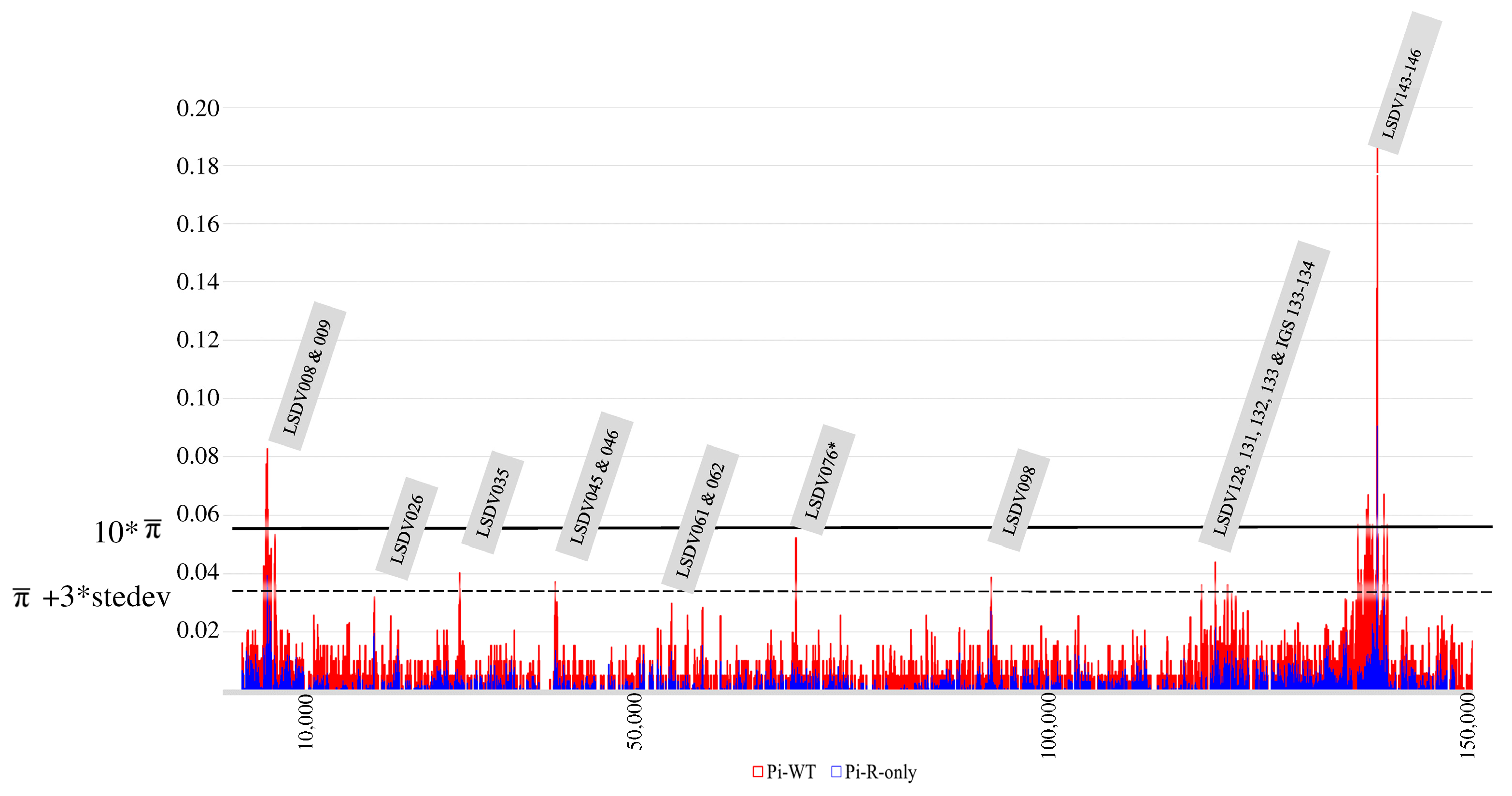
Task: Select the LSDV076* annotation label
Action: pyautogui.click(x=822, y=480)
